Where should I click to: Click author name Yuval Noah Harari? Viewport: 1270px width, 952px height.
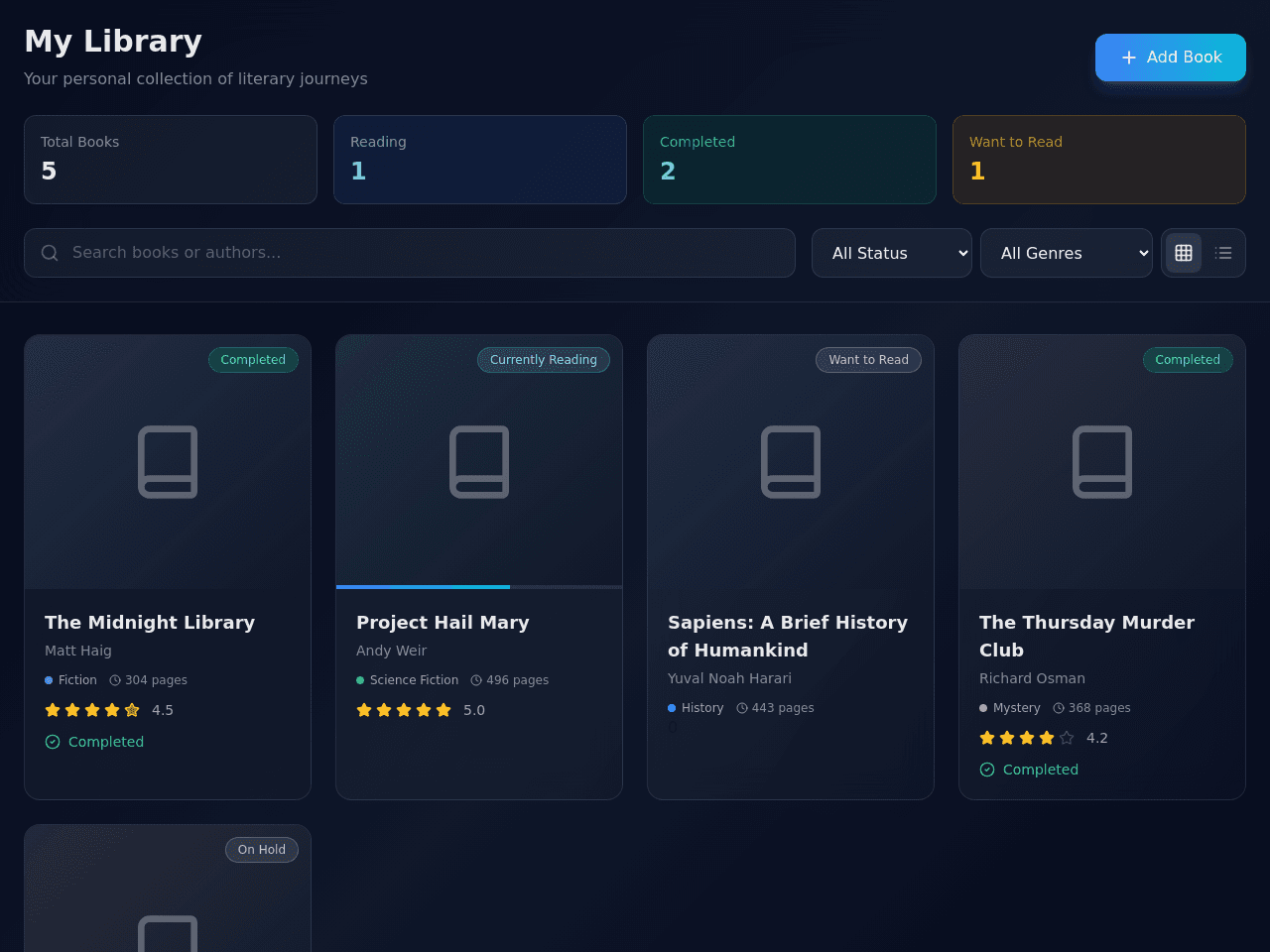[x=729, y=678]
